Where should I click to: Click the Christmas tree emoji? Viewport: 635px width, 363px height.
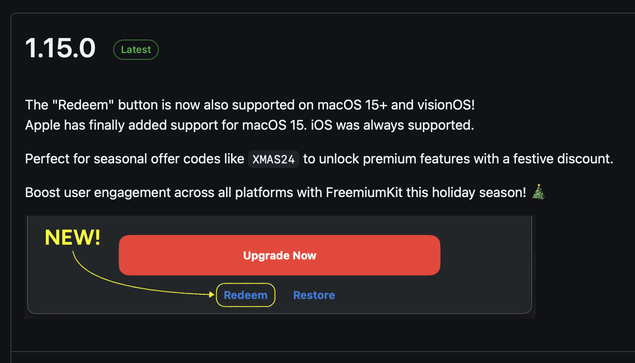(538, 192)
